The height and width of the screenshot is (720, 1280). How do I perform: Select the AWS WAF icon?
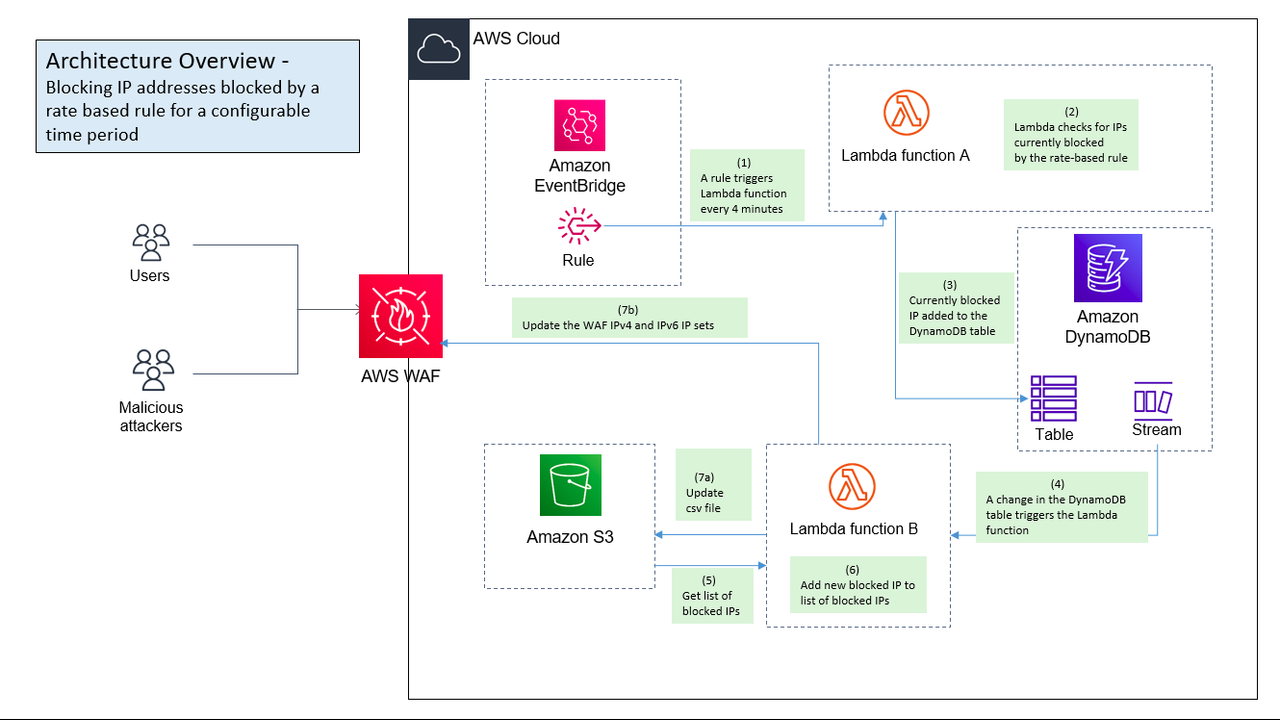[x=399, y=315]
